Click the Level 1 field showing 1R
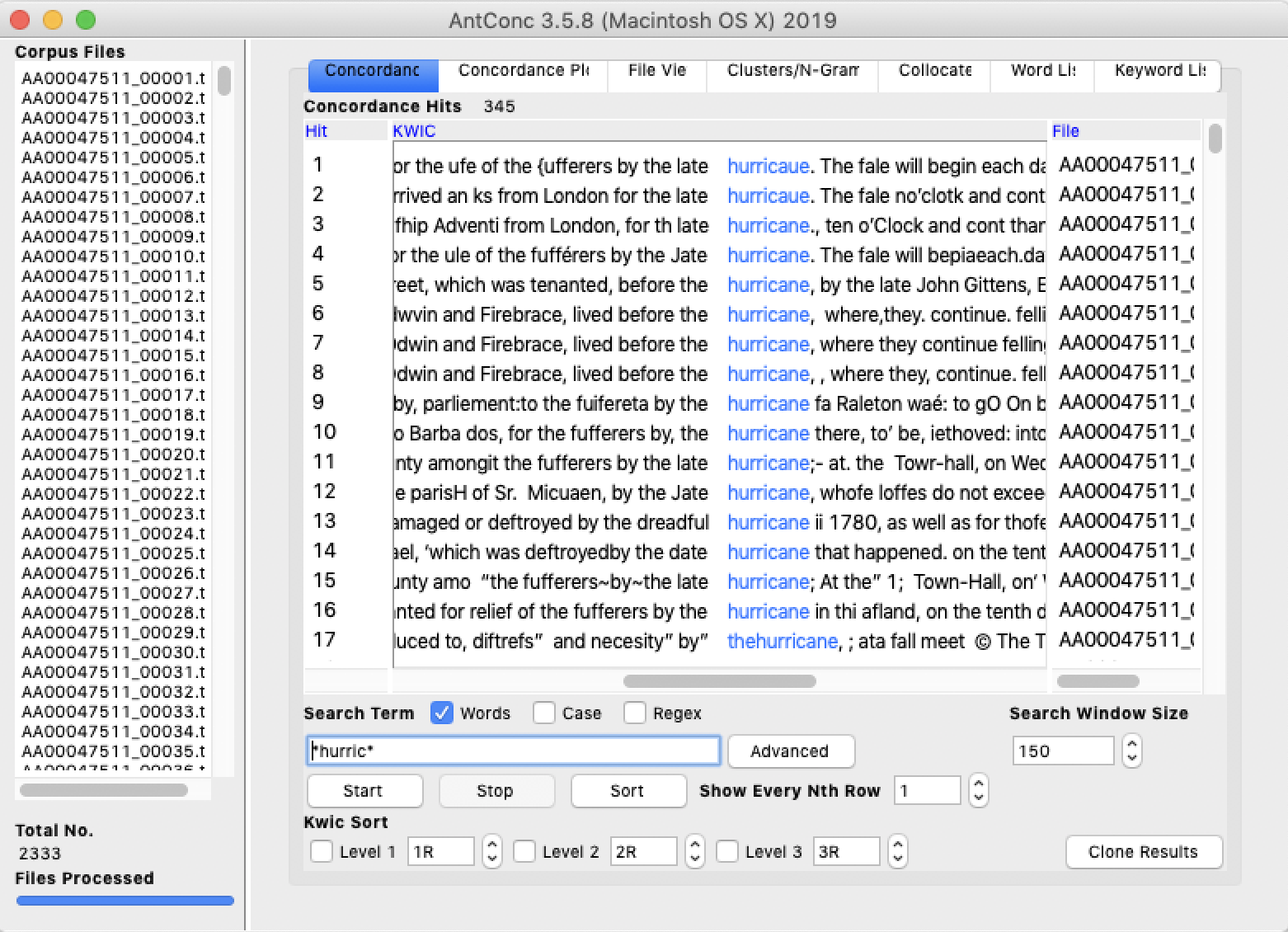 441,851
